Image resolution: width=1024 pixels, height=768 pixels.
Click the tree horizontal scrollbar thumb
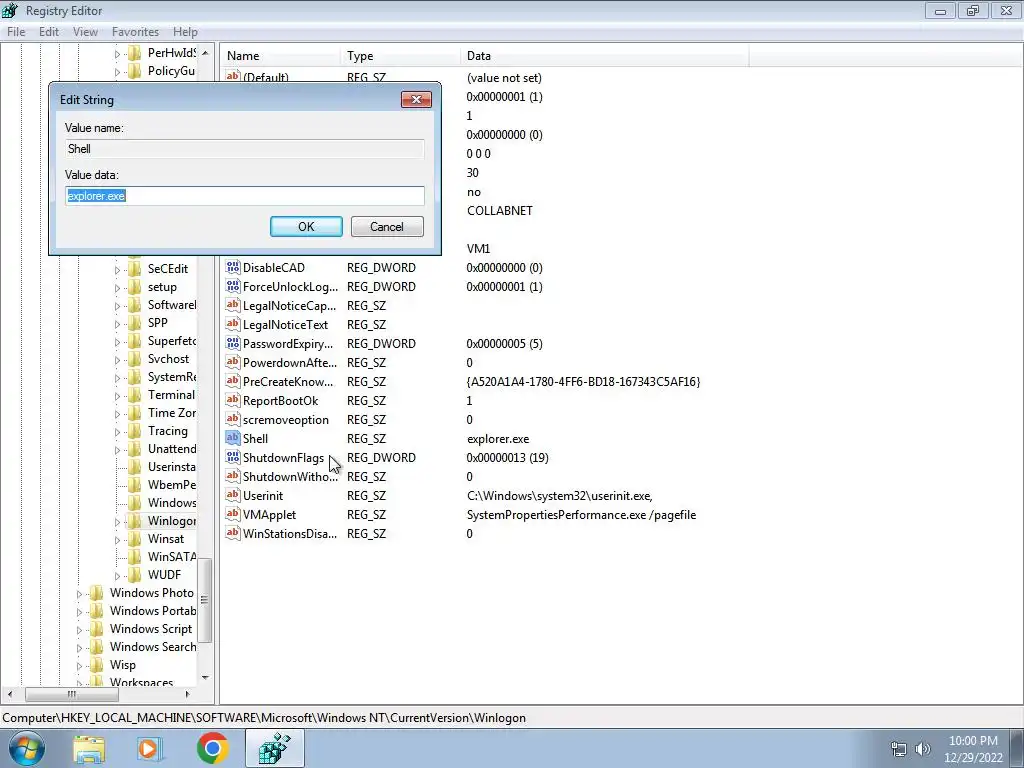click(72, 694)
